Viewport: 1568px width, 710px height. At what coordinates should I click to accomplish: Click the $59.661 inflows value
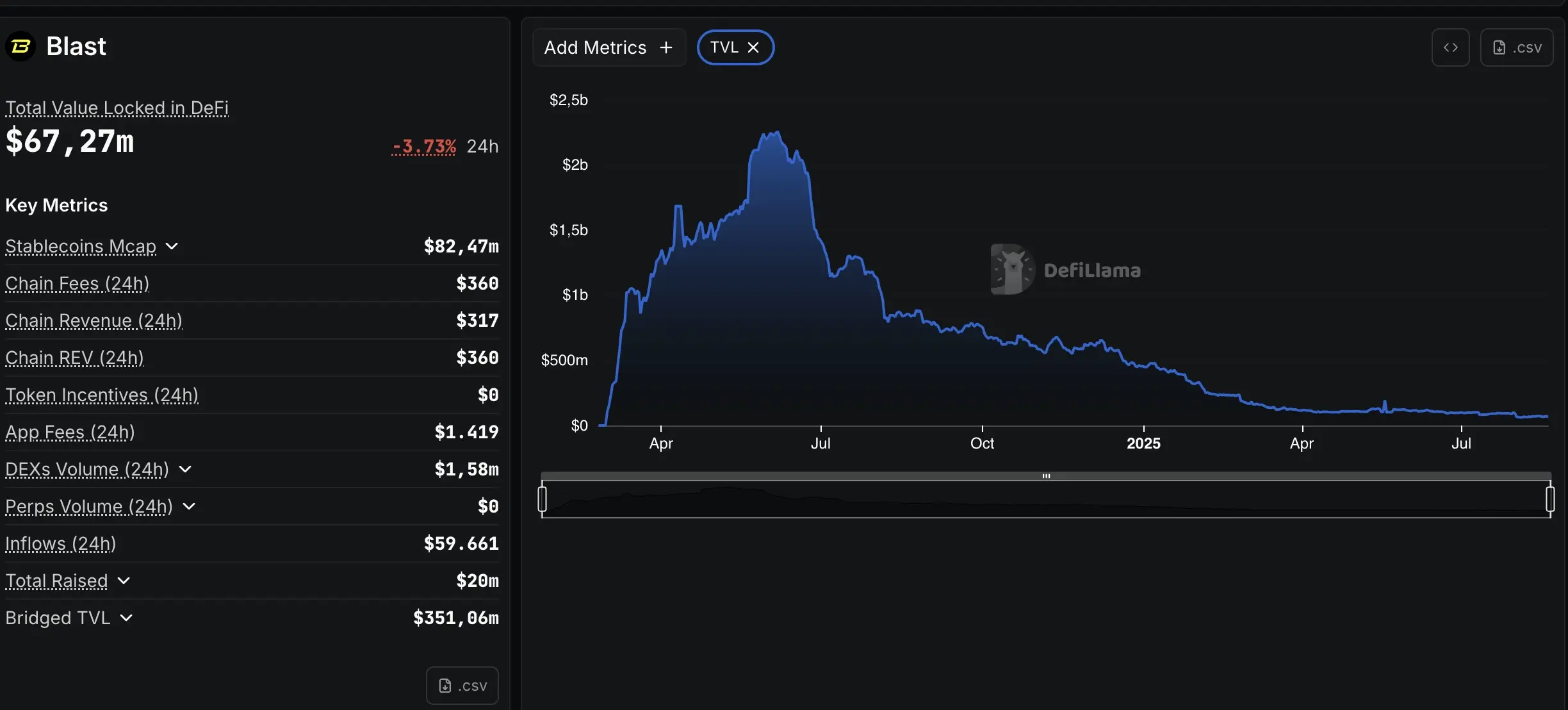coord(461,543)
